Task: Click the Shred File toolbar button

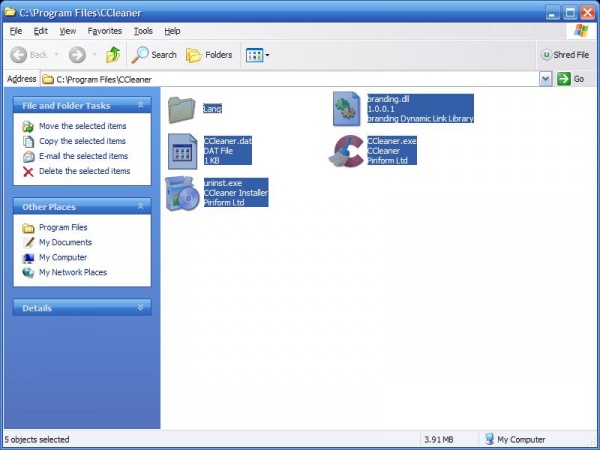Action: coord(565,55)
